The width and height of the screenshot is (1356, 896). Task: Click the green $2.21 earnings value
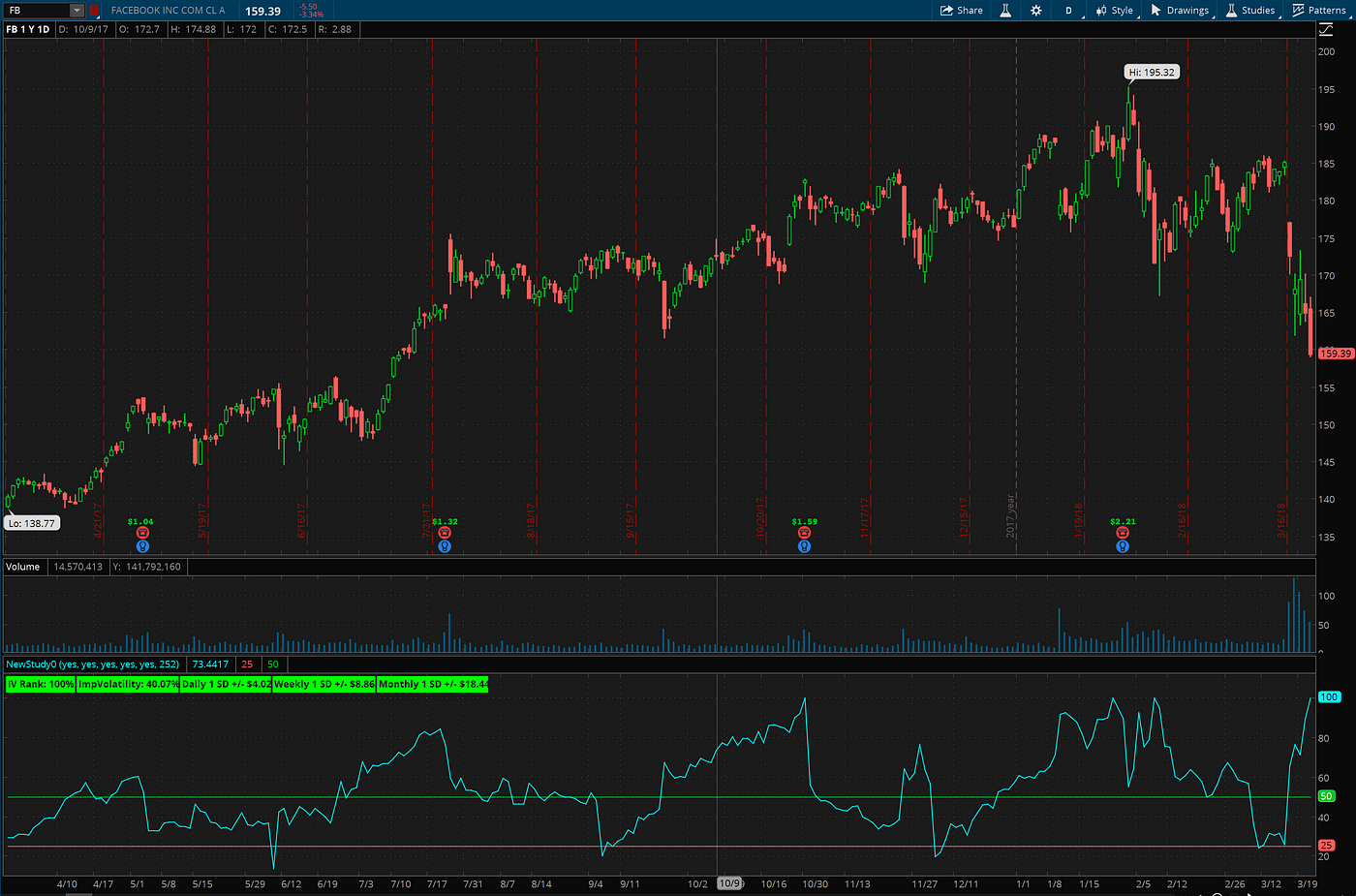click(x=1123, y=521)
